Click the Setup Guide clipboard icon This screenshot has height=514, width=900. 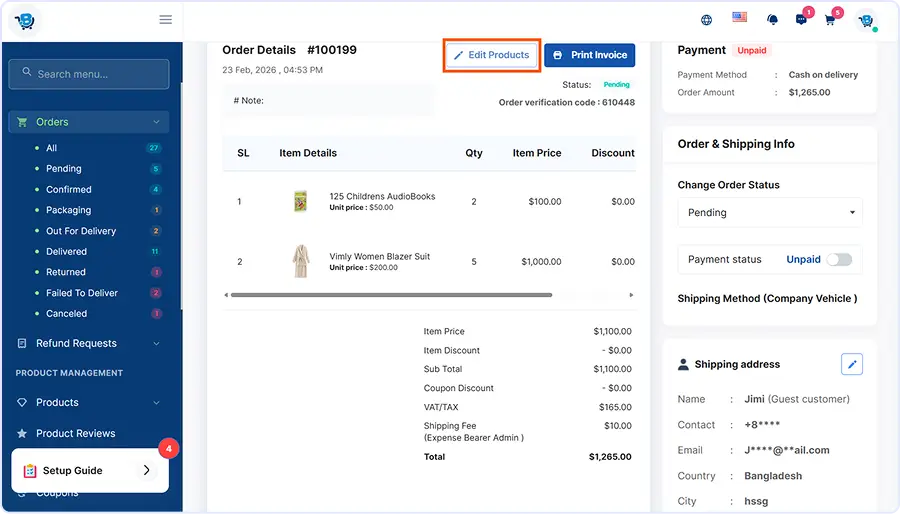(30, 470)
